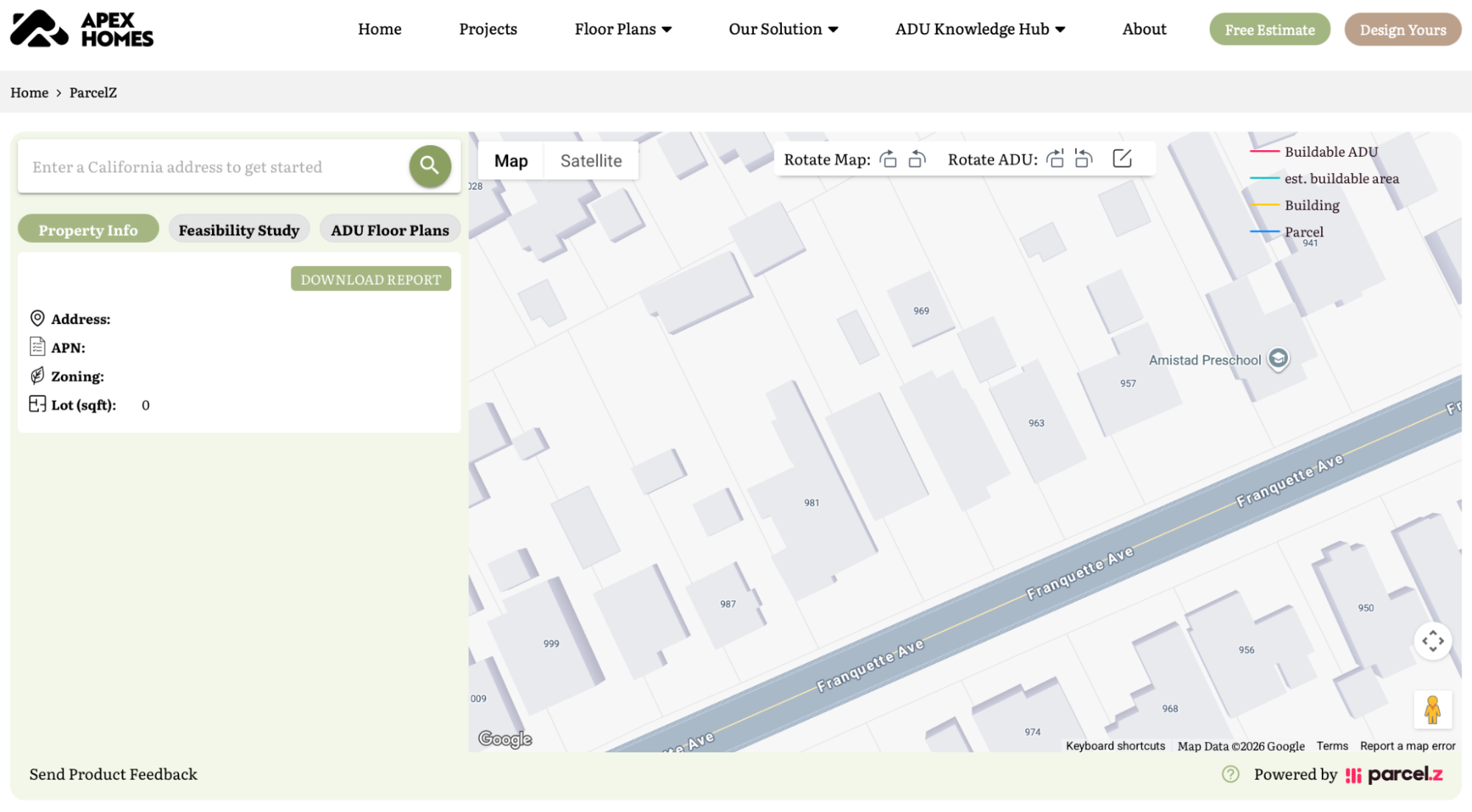
Task: Click the parcel.z logo
Action: 1394,774
